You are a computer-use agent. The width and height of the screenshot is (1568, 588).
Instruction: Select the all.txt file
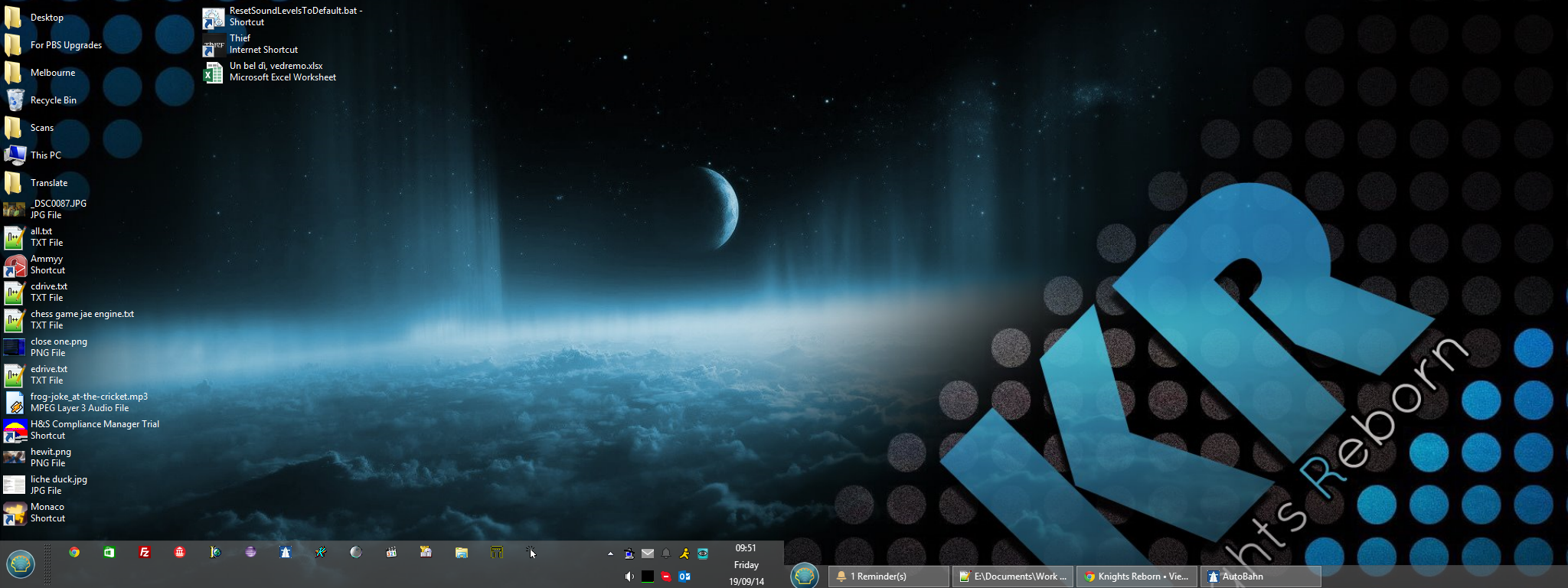(x=34, y=237)
